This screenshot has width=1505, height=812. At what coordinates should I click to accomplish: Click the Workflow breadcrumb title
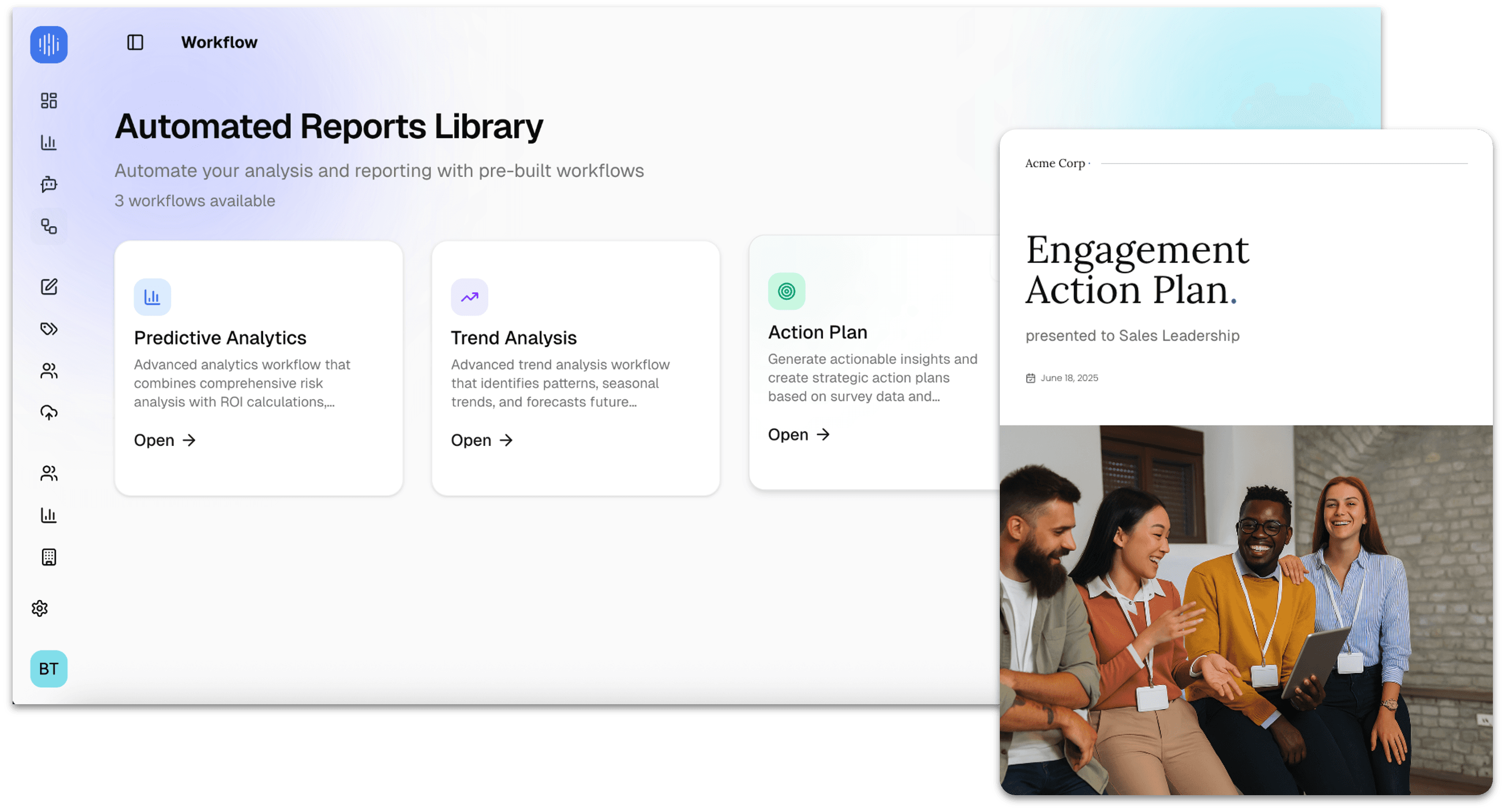click(219, 43)
